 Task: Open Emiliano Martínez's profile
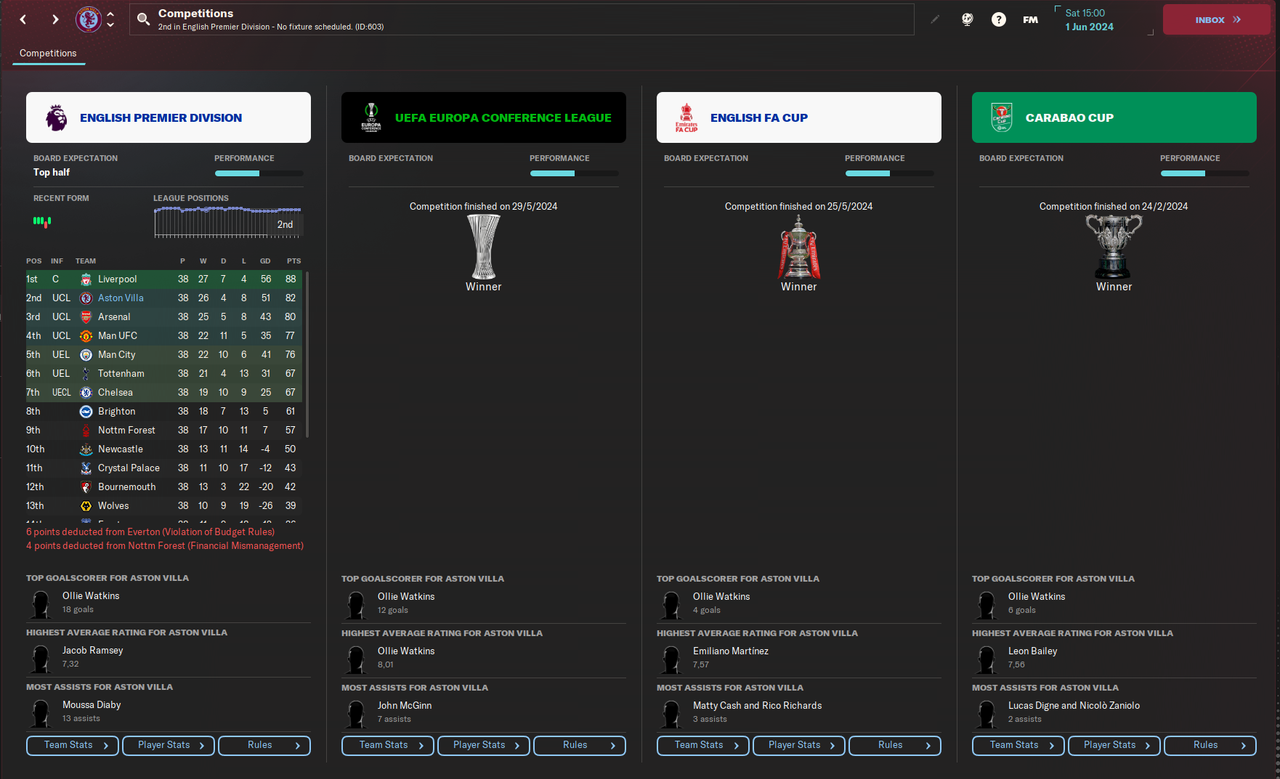[731, 651]
